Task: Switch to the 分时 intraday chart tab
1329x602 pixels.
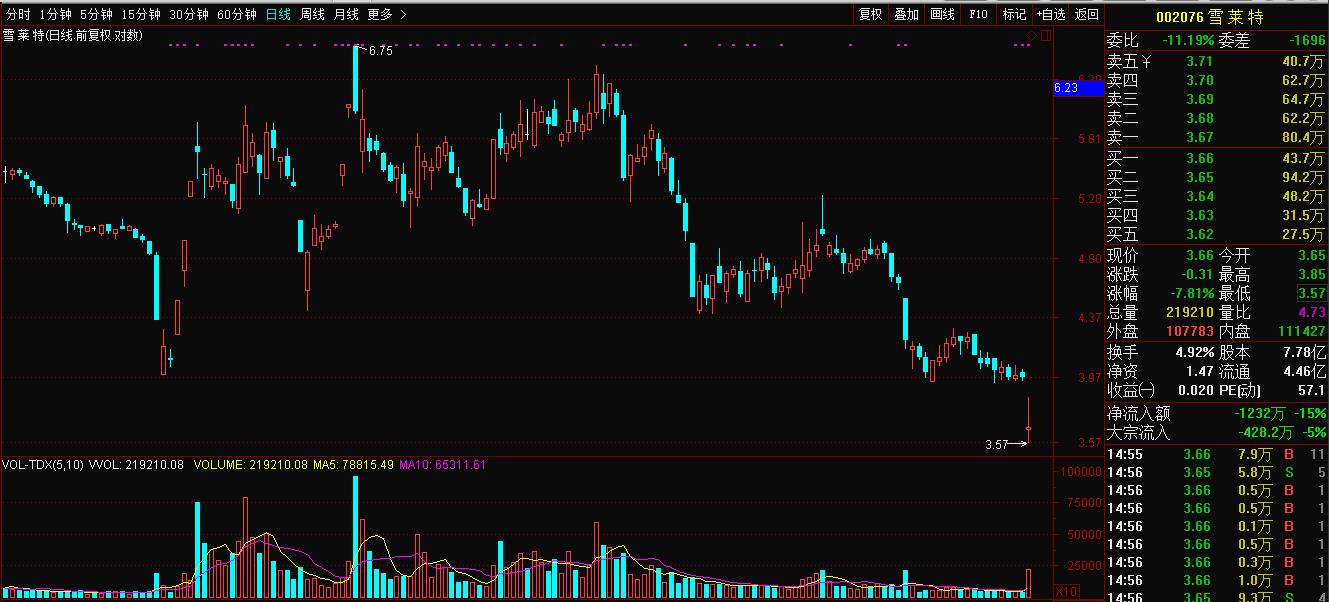Action: click(18, 14)
